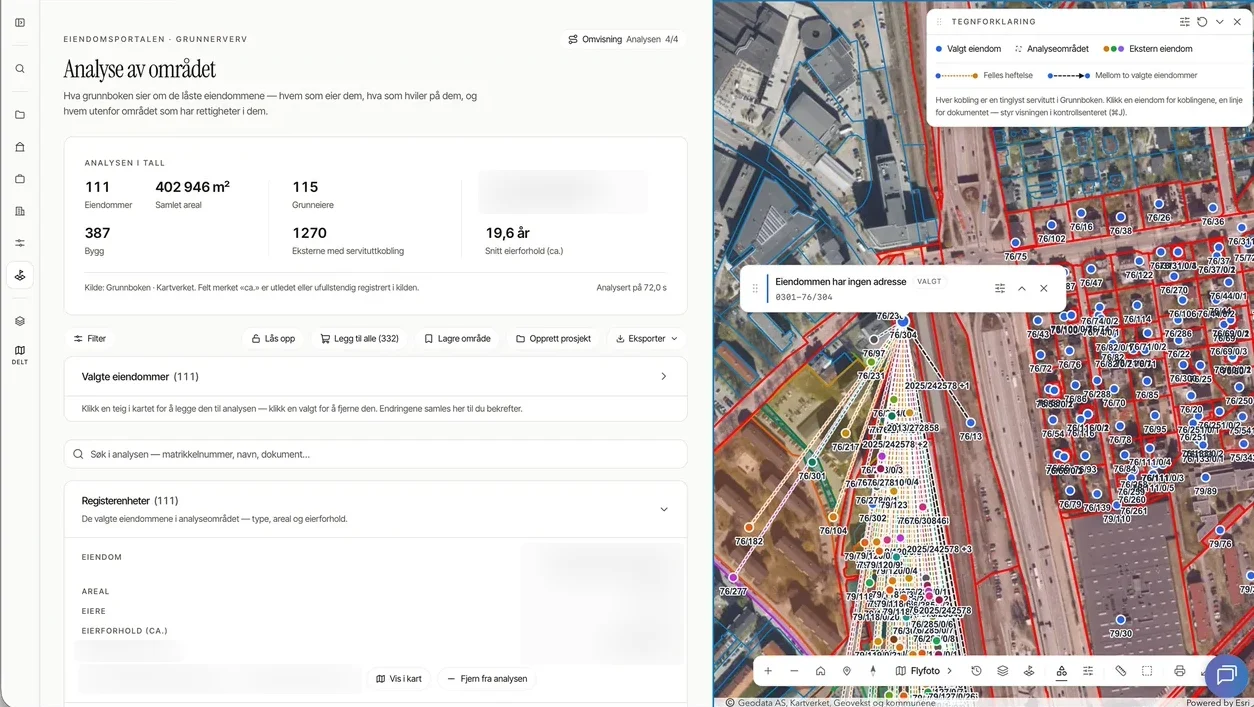Click Opprett prosjekt button
This screenshot has width=1254, height=707.
(x=553, y=338)
